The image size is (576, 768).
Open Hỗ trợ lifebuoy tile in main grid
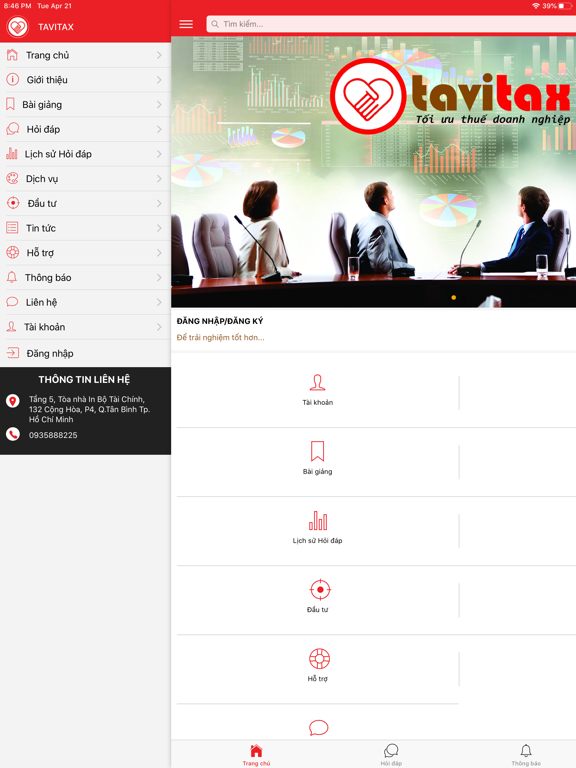pyautogui.click(x=317, y=666)
